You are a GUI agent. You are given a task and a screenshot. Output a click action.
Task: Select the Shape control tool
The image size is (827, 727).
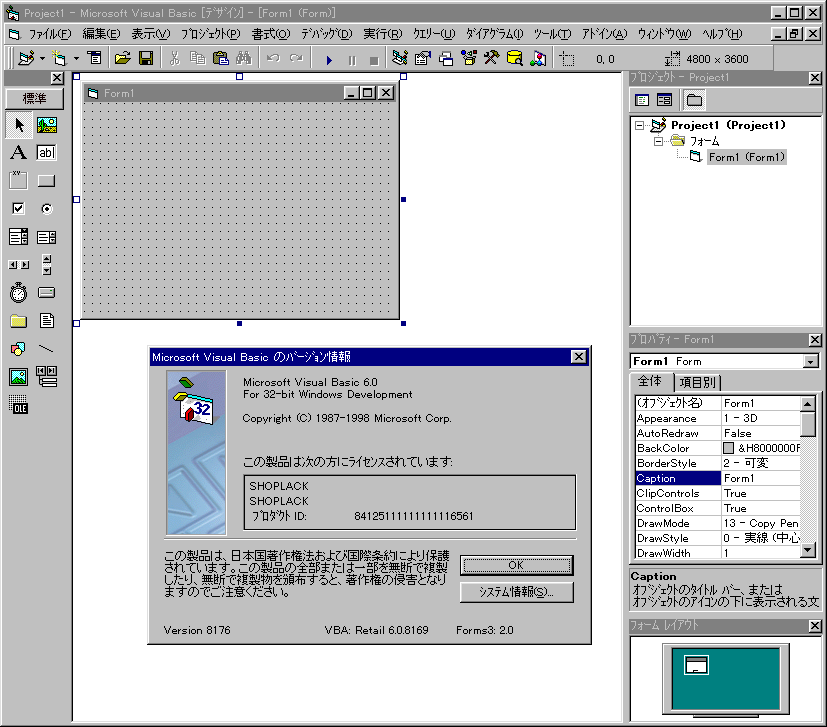[x=18, y=349]
